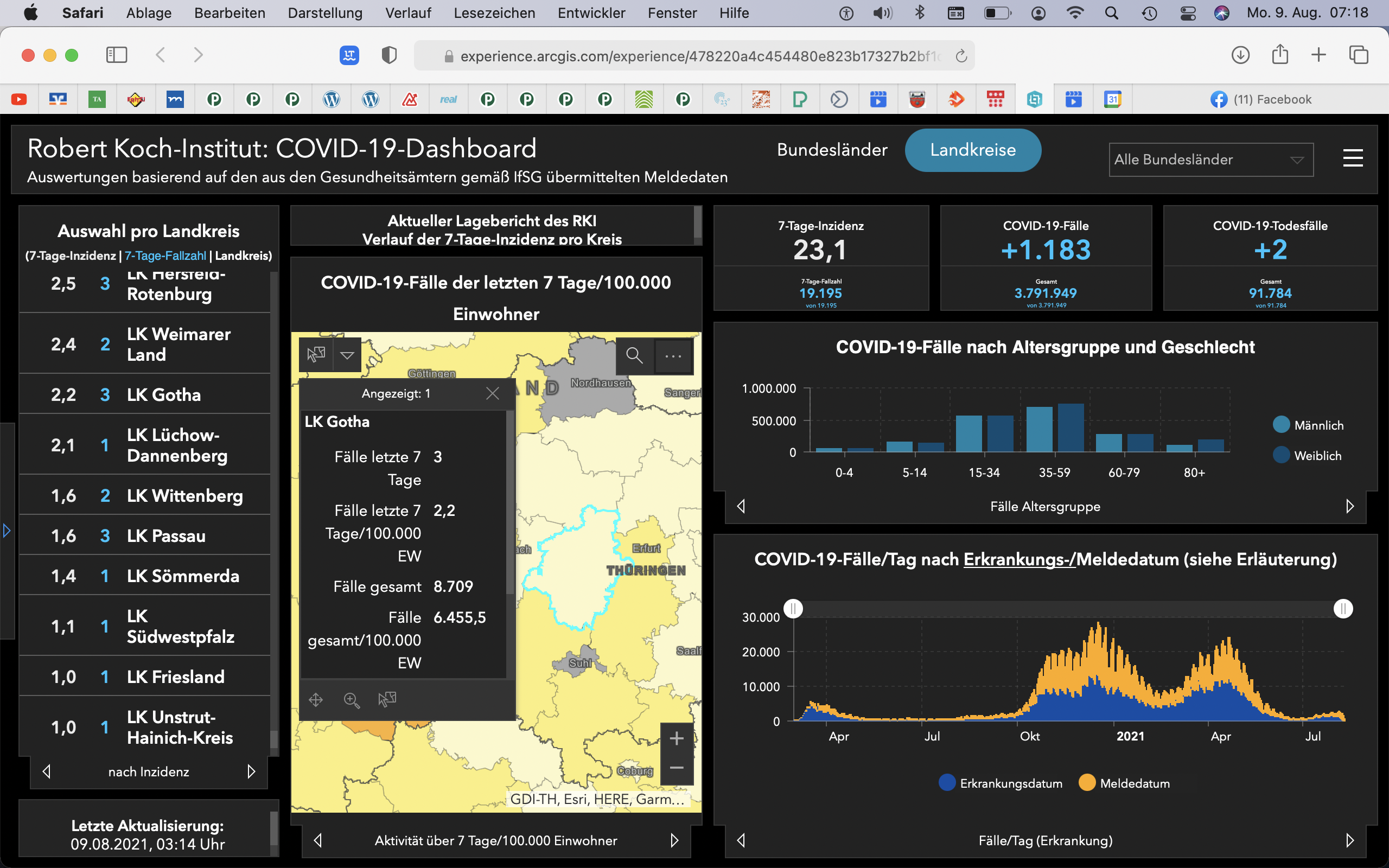Open the Lesezeichen menu

494,12
